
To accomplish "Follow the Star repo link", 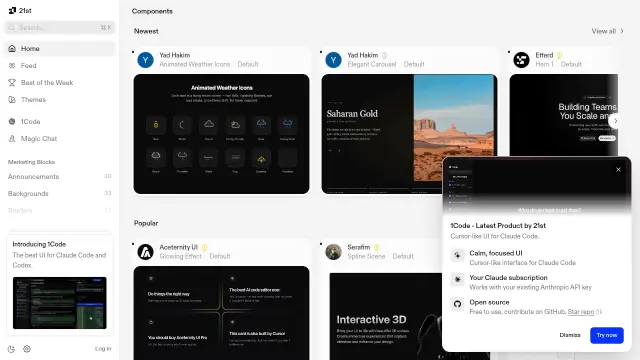I will click(x=581, y=312).
